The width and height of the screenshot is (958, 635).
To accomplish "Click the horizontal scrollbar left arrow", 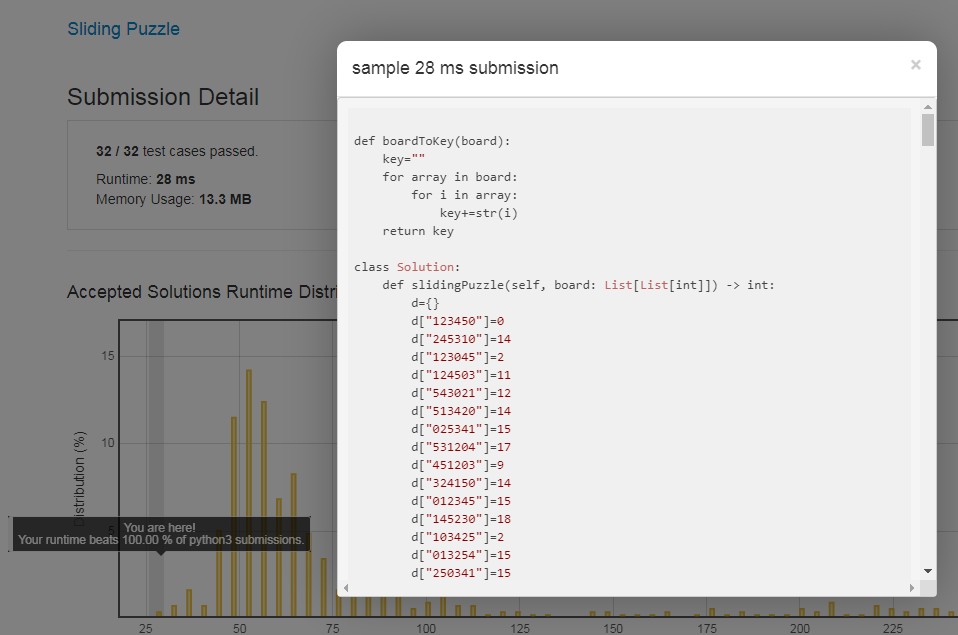I will (346, 588).
